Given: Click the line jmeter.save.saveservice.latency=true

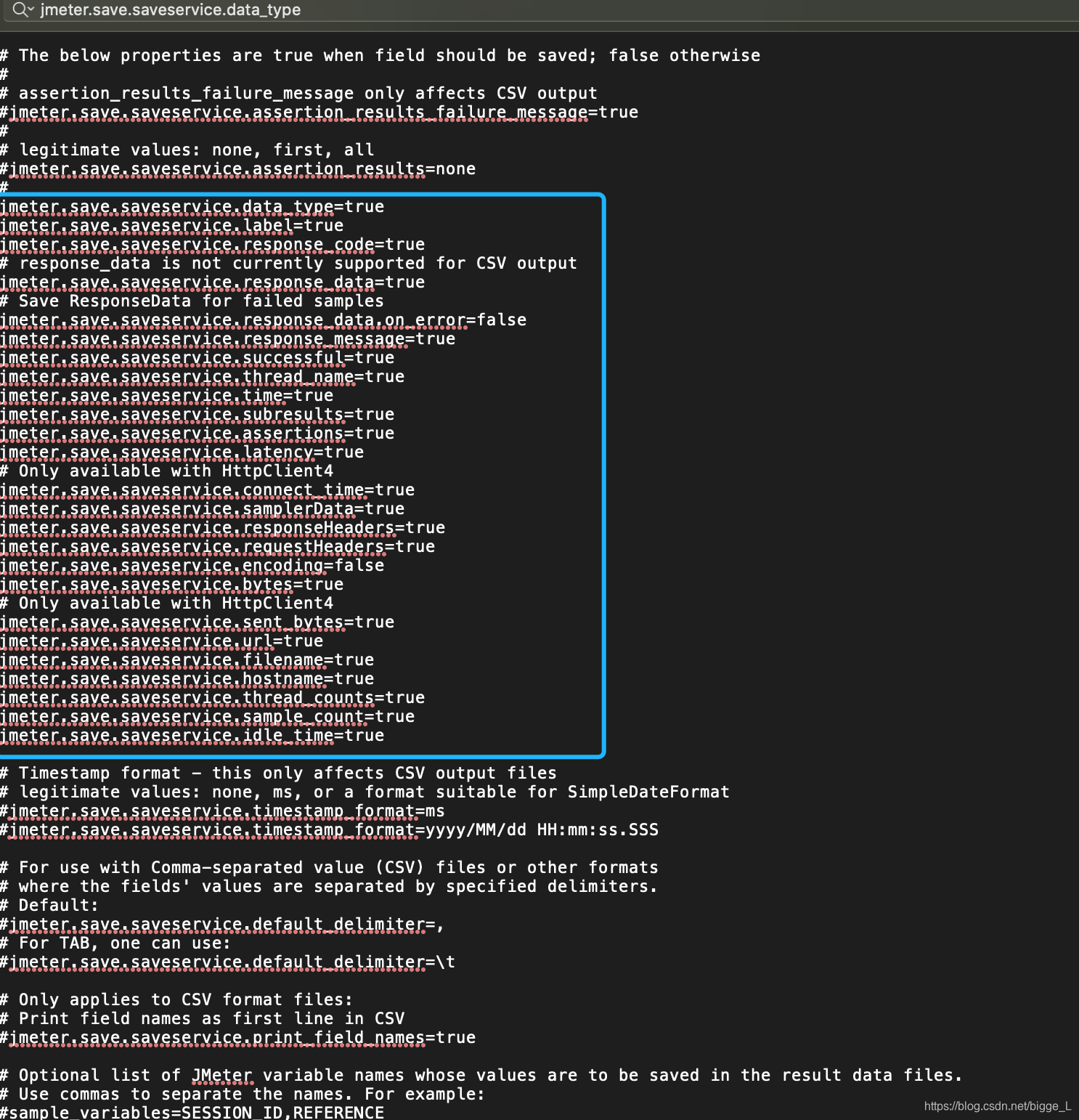Looking at the screenshot, I should pyautogui.click(x=182, y=453).
